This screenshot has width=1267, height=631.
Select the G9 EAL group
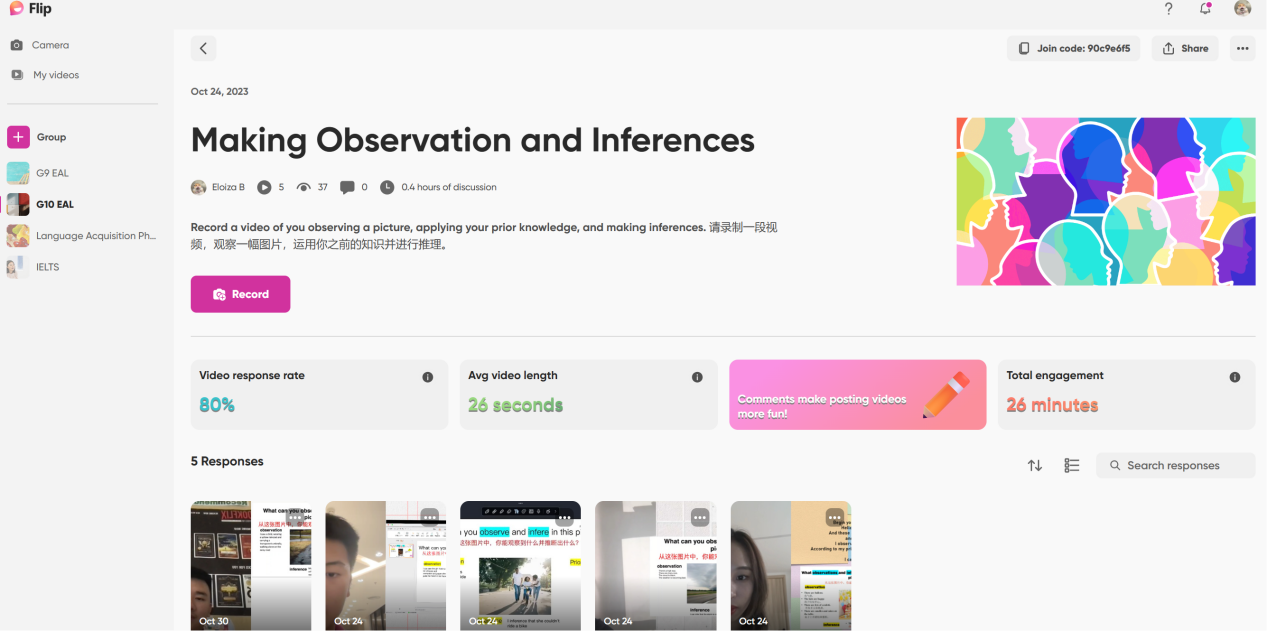[52, 173]
